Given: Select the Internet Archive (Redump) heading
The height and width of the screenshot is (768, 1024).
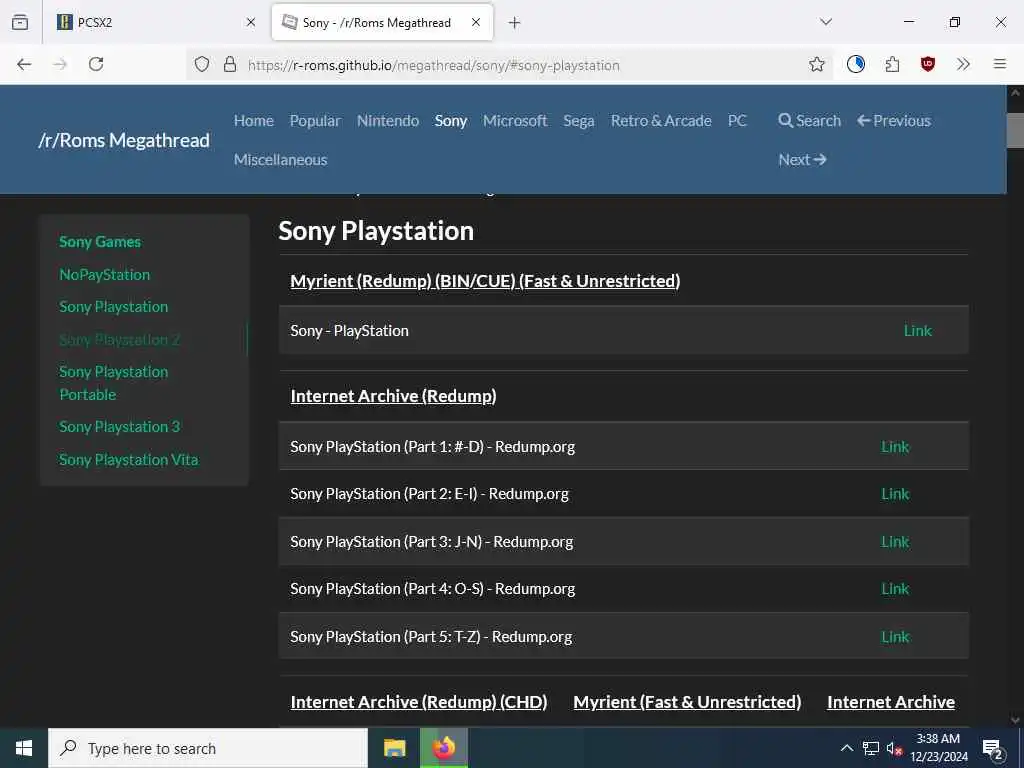Looking at the screenshot, I should [x=393, y=396].
